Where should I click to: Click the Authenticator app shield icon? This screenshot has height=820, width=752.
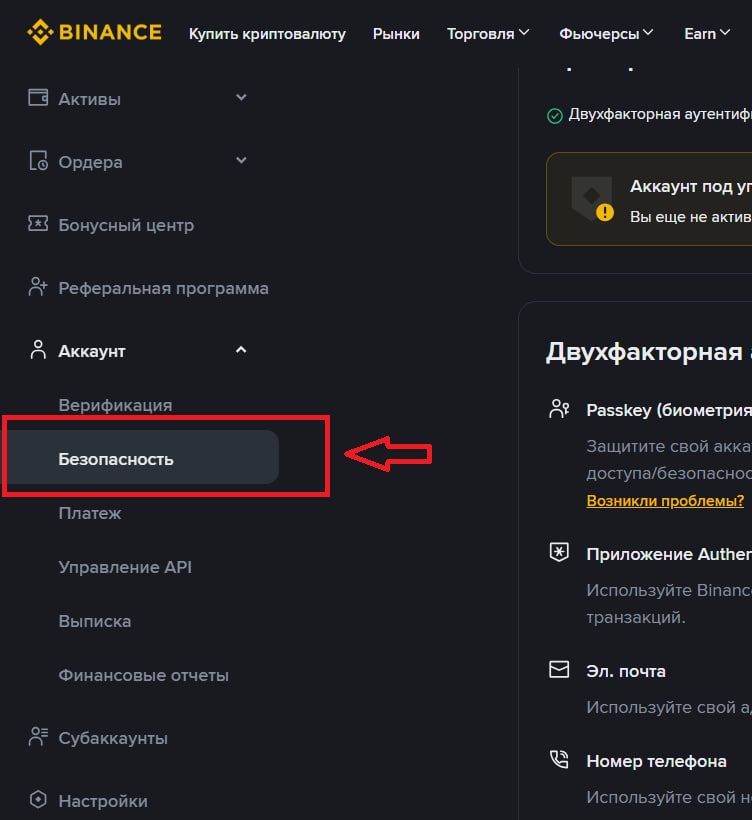[x=559, y=553]
